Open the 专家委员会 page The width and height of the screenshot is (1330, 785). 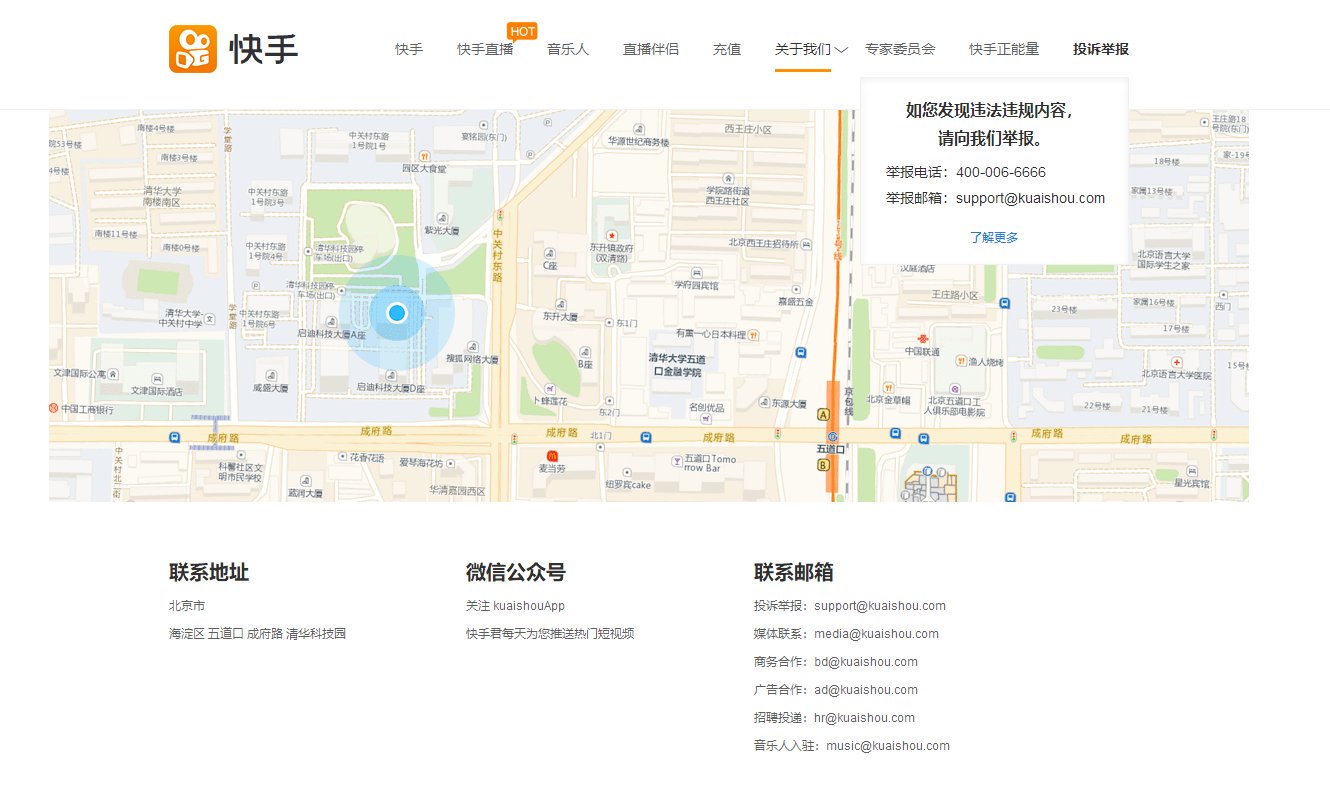coord(901,48)
